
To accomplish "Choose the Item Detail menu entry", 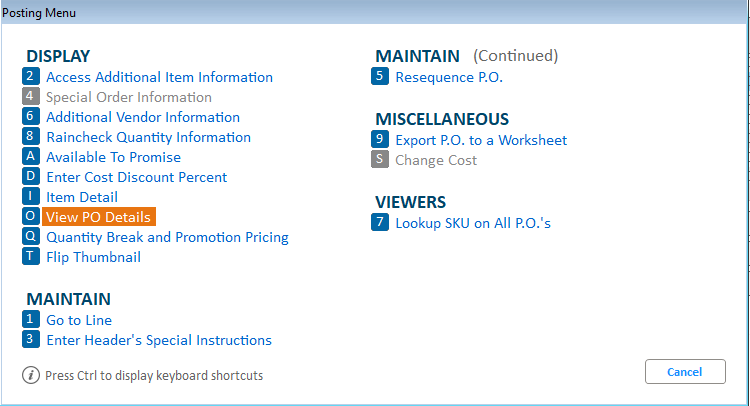I will (x=82, y=197).
